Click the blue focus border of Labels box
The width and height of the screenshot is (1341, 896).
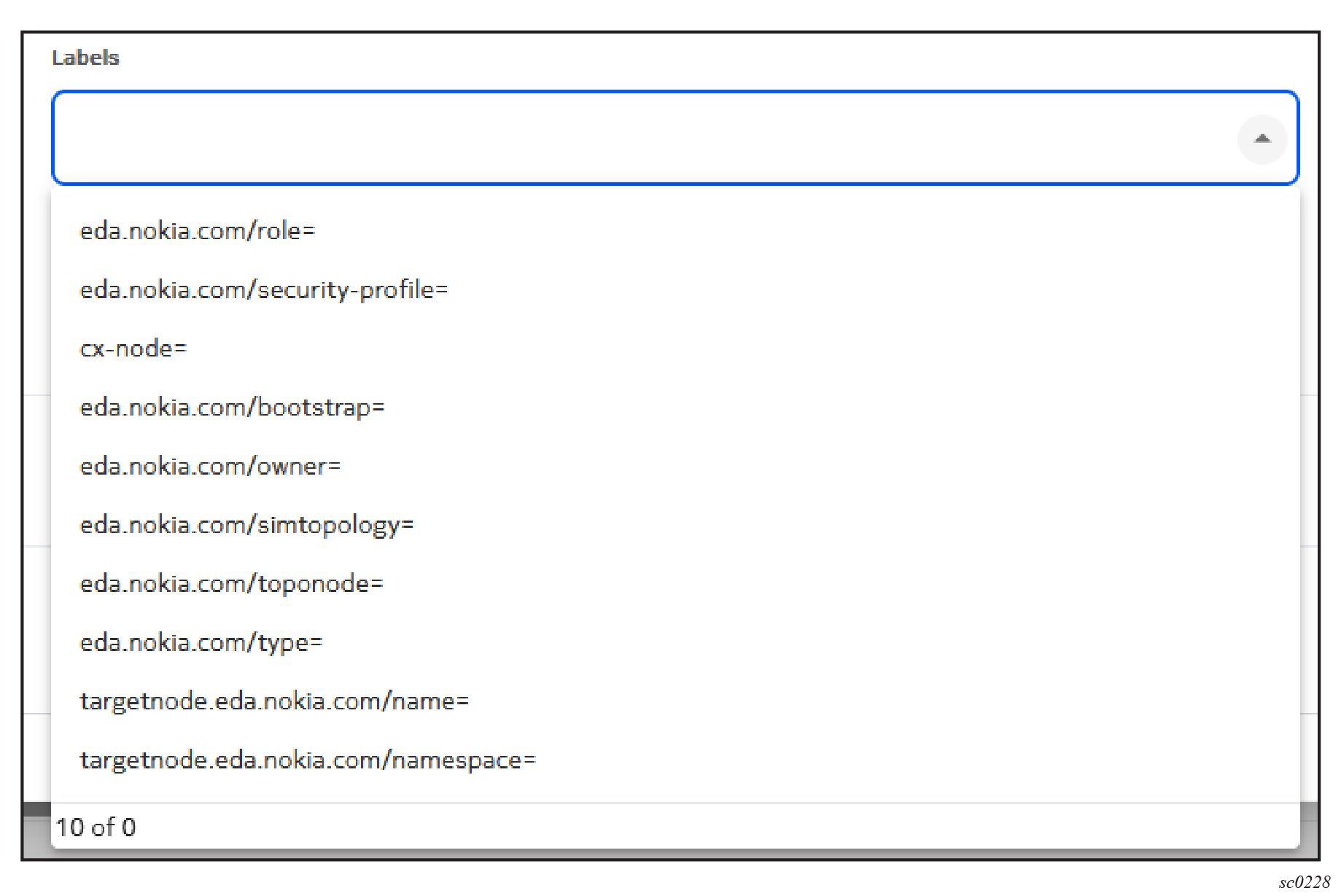[656, 92]
